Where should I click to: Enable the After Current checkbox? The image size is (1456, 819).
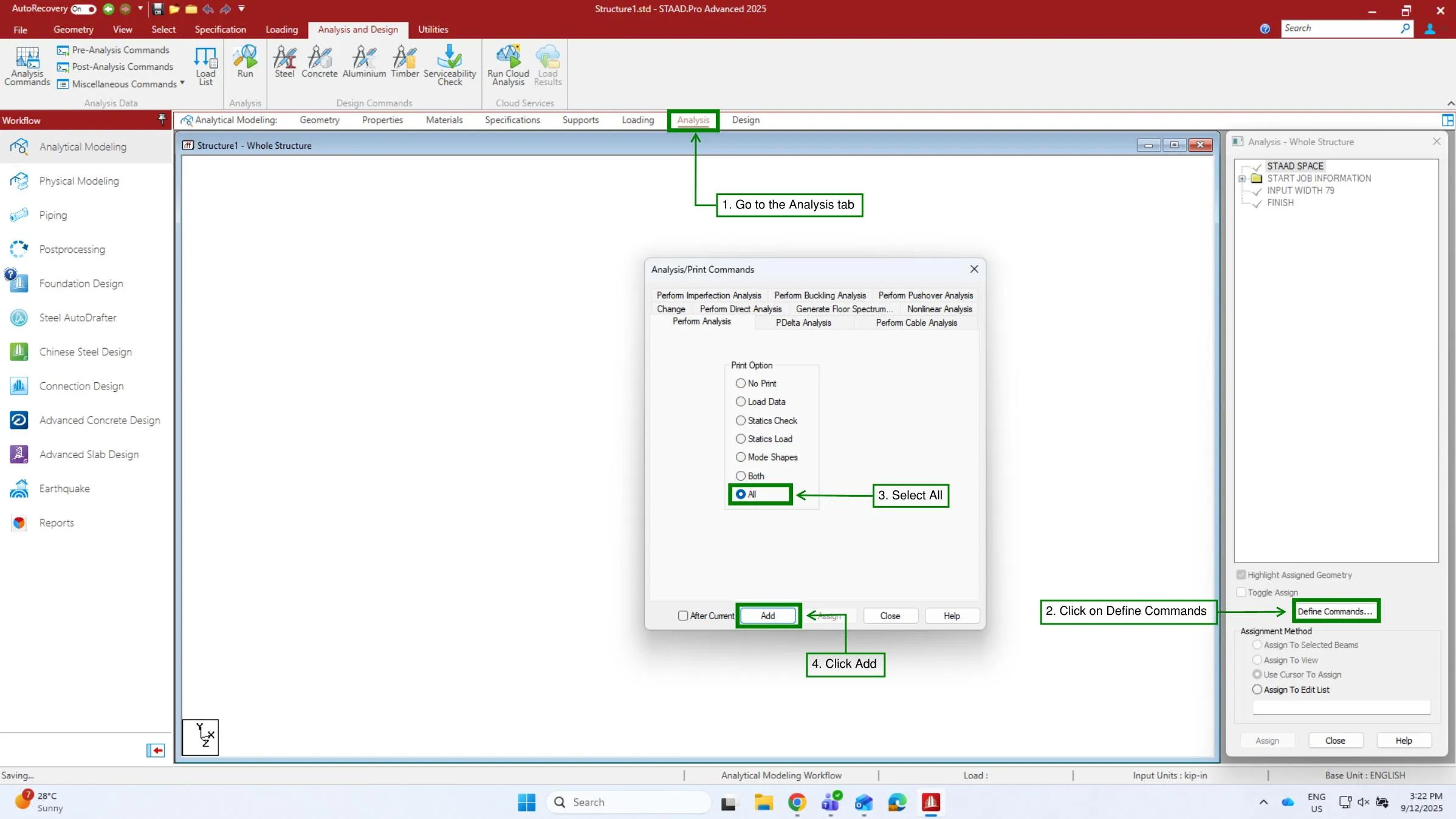(683, 616)
